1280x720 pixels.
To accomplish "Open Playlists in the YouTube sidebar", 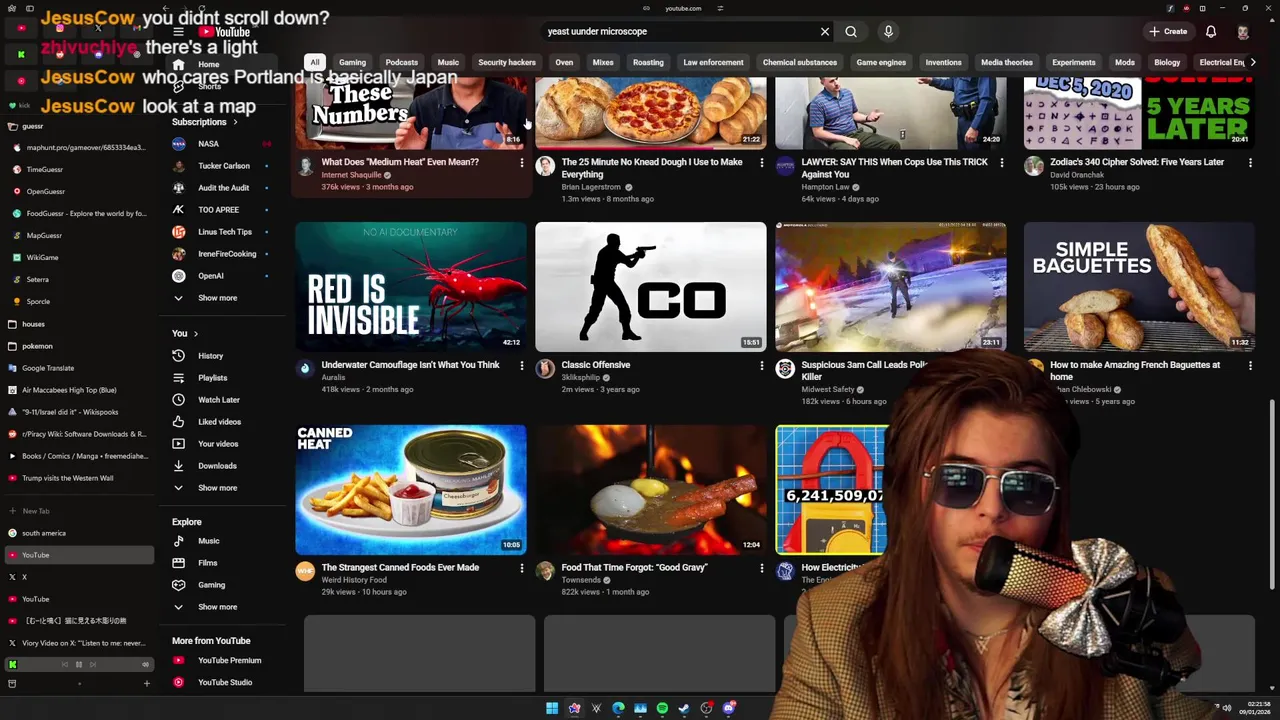I will click(x=212, y=378).
